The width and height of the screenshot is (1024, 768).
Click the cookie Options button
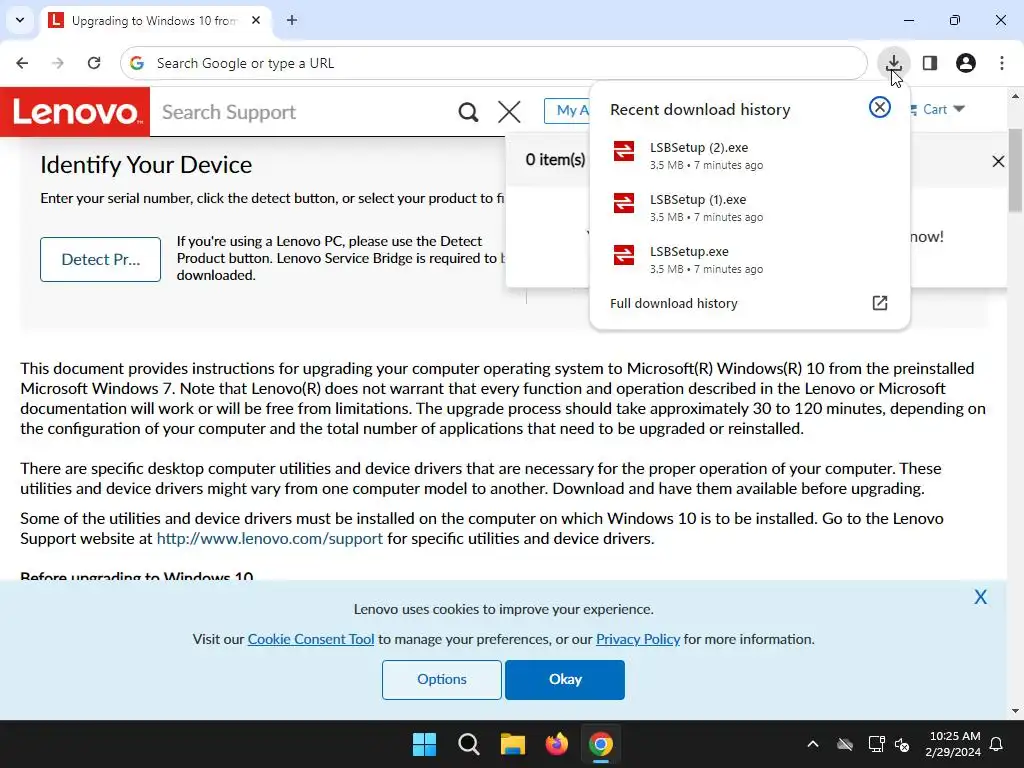[442, 679]
